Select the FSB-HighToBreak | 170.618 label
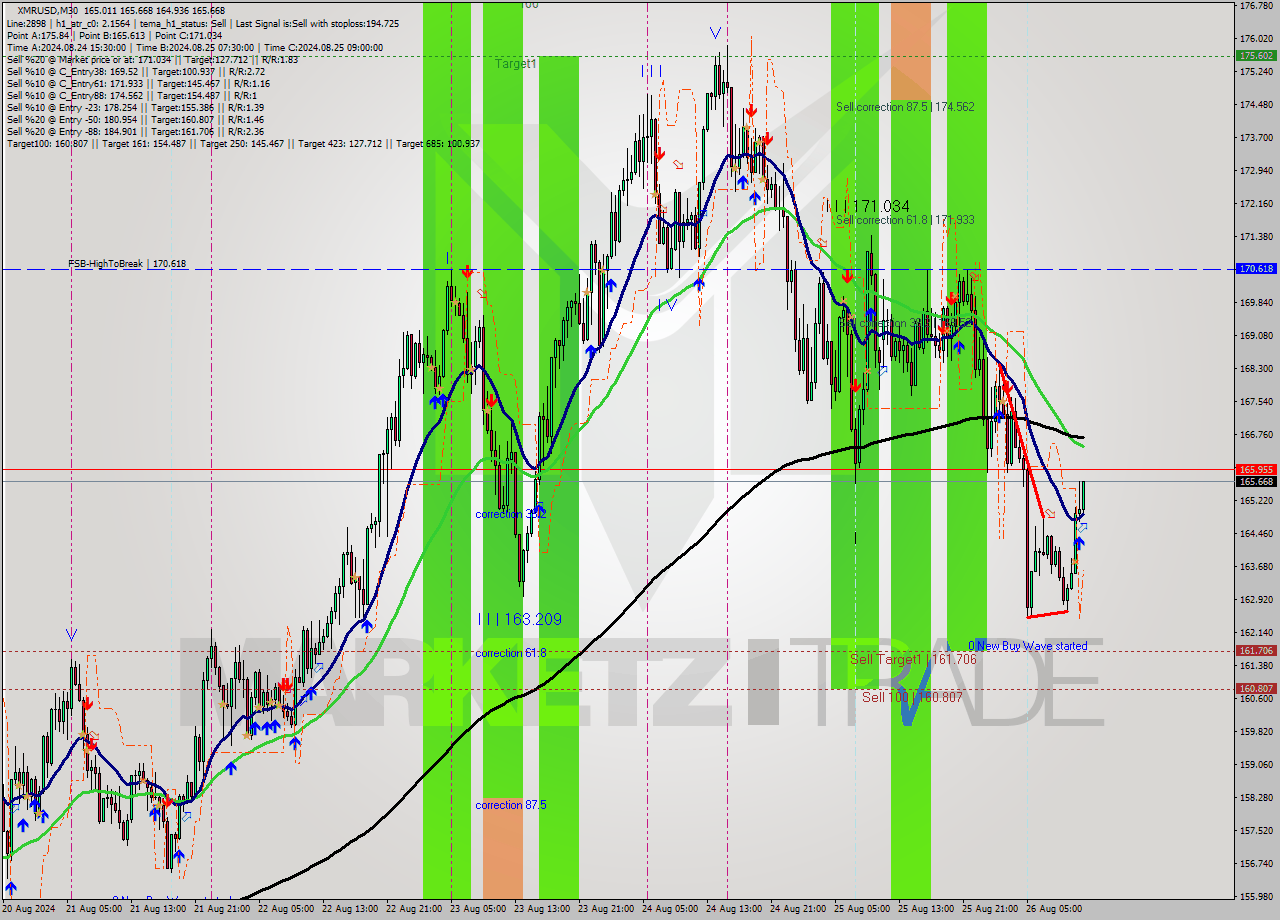 [x=127, y=264]
